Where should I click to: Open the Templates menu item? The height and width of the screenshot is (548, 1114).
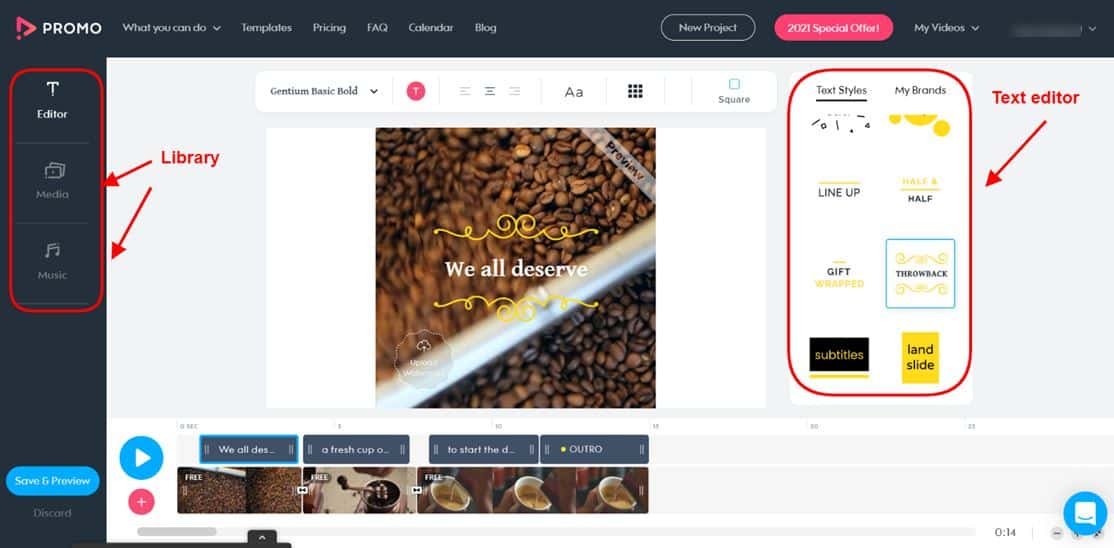[x=266, y=28]
